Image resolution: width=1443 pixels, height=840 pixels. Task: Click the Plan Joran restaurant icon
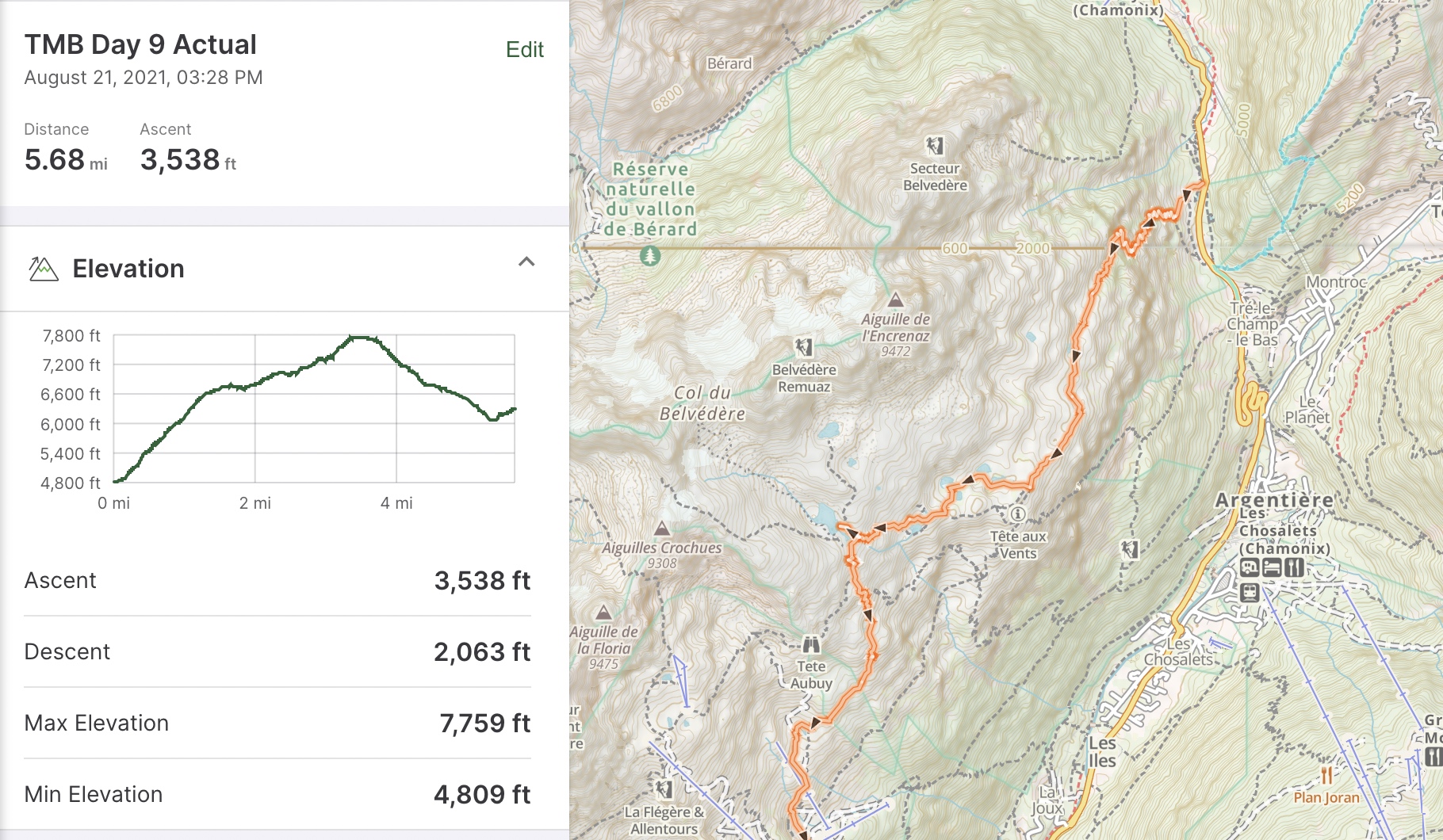[x=1326, y=774]
